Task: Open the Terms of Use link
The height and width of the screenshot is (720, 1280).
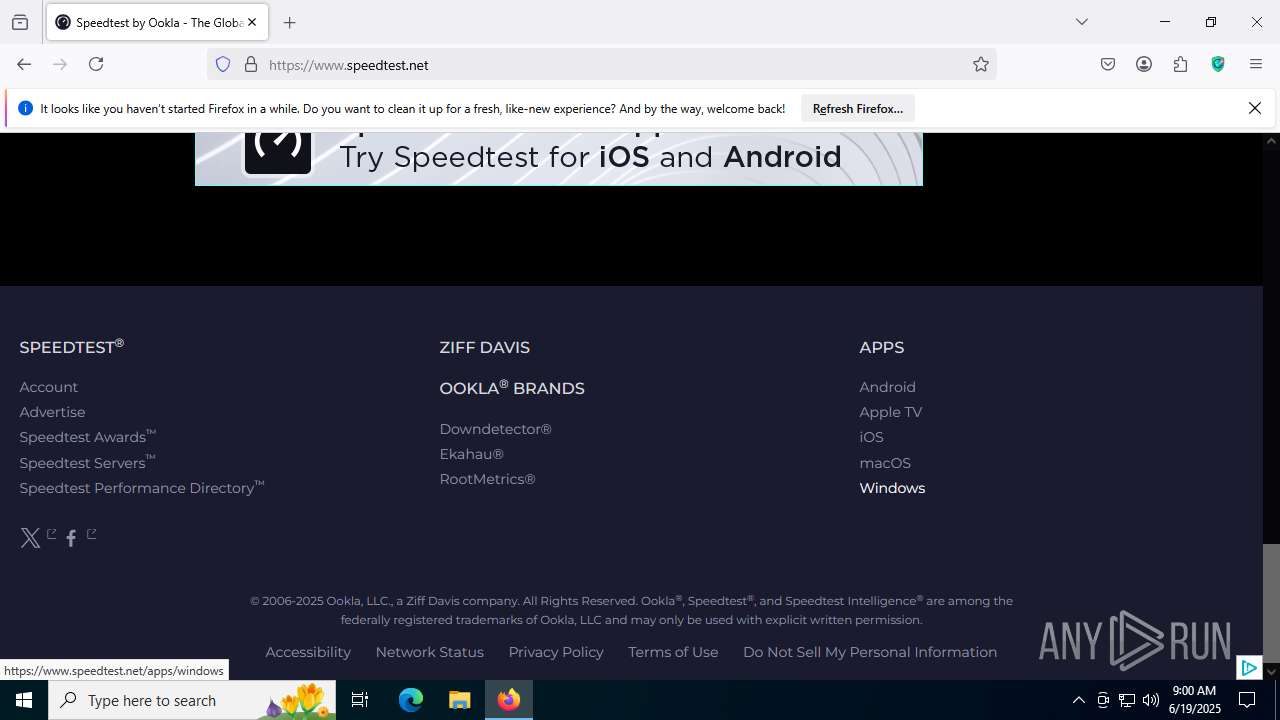Action: (673, 652)
